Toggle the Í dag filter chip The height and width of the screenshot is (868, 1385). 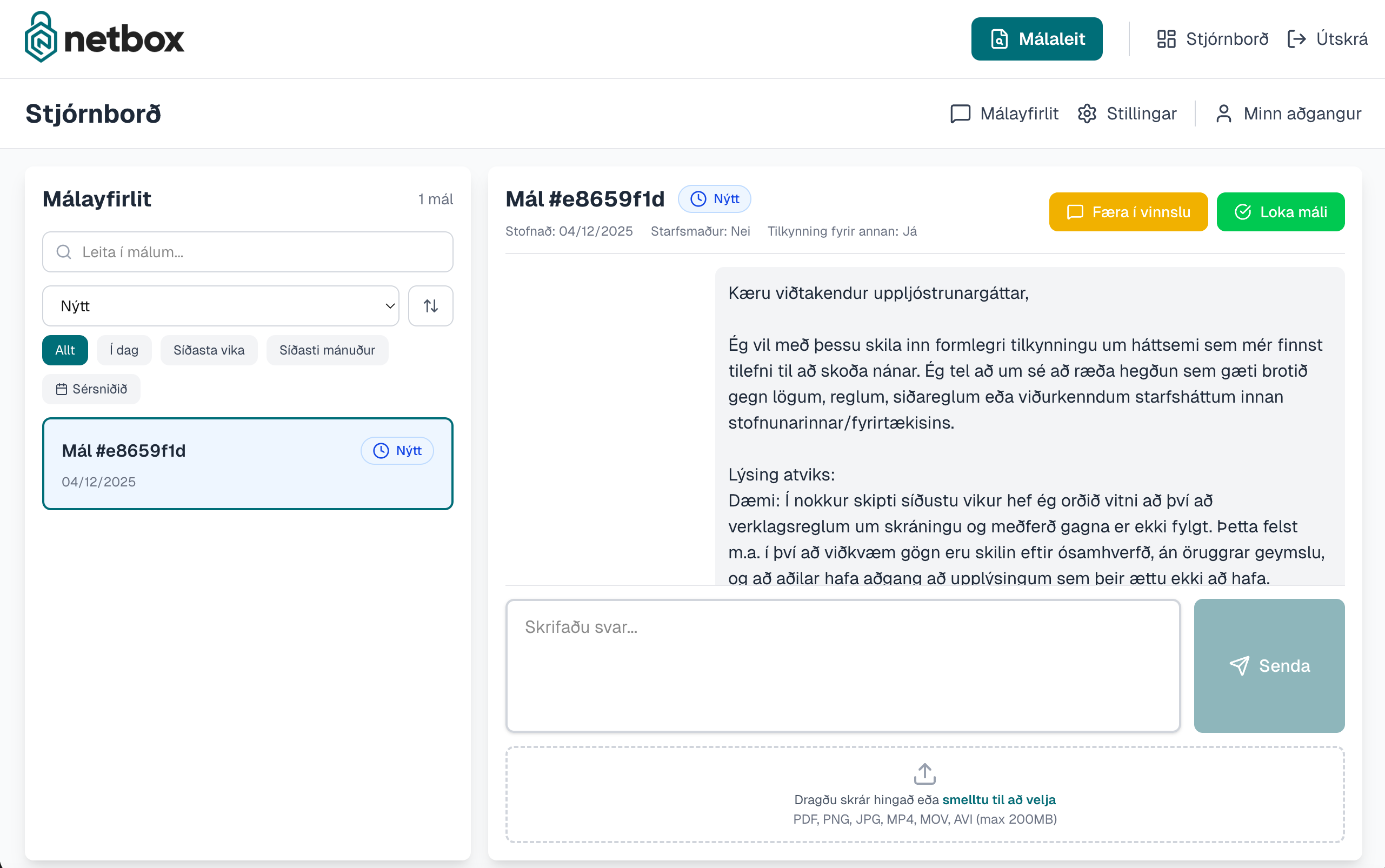pos(124,350)
